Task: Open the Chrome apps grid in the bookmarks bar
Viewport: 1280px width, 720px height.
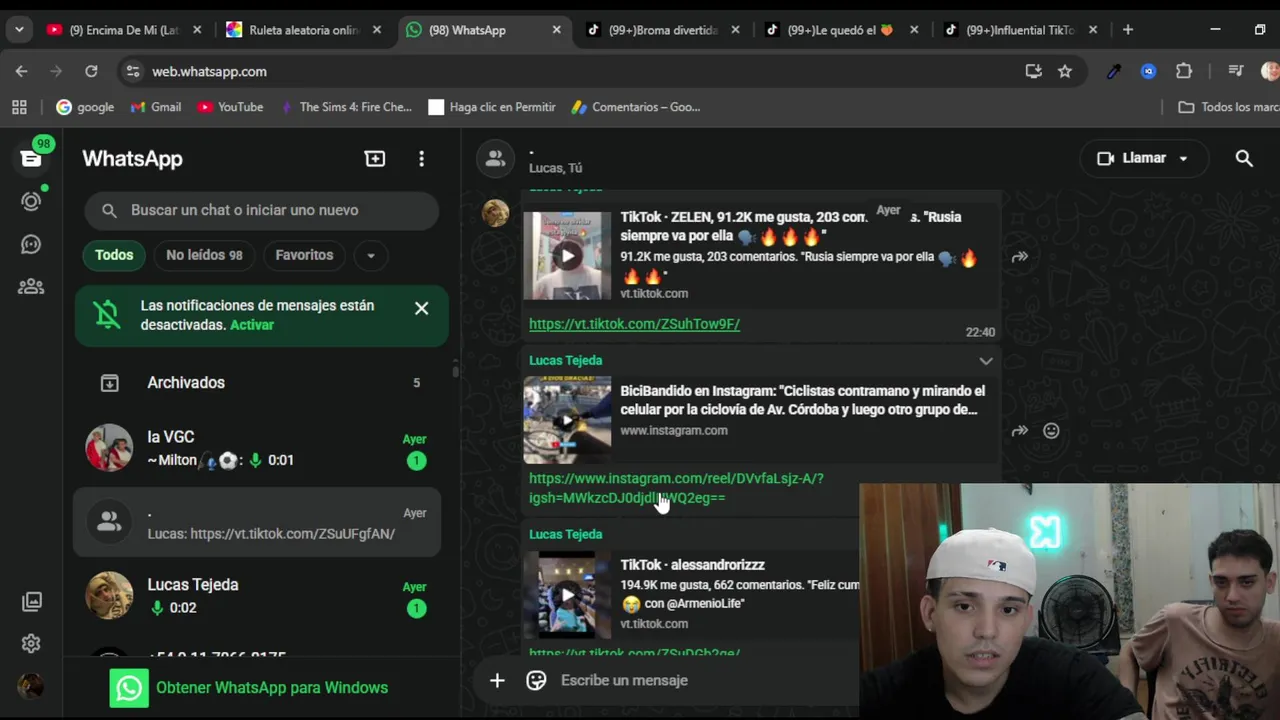Action: tap(19, 107)
